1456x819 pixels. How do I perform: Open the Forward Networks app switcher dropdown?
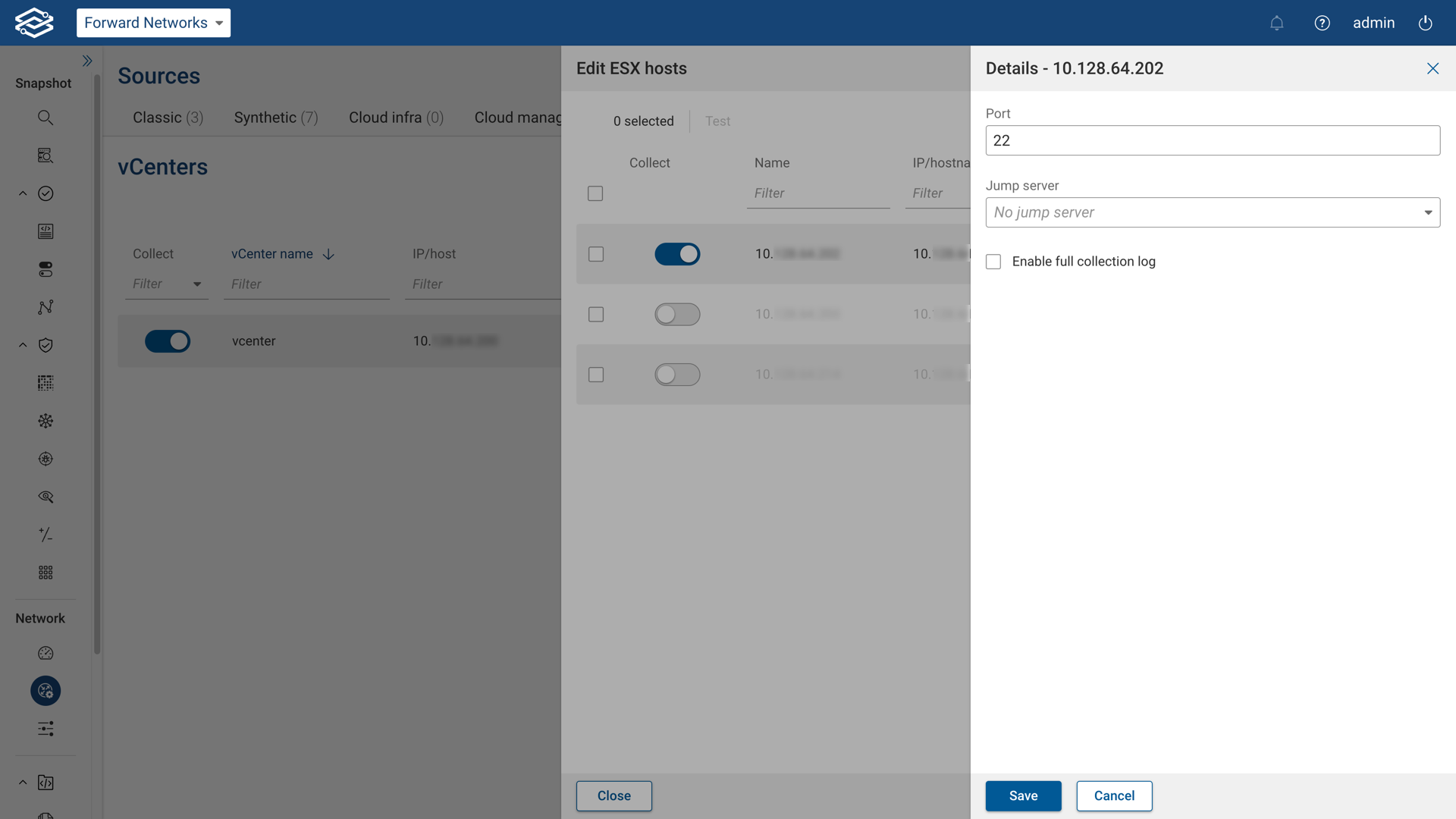click(x=153, y=23)
